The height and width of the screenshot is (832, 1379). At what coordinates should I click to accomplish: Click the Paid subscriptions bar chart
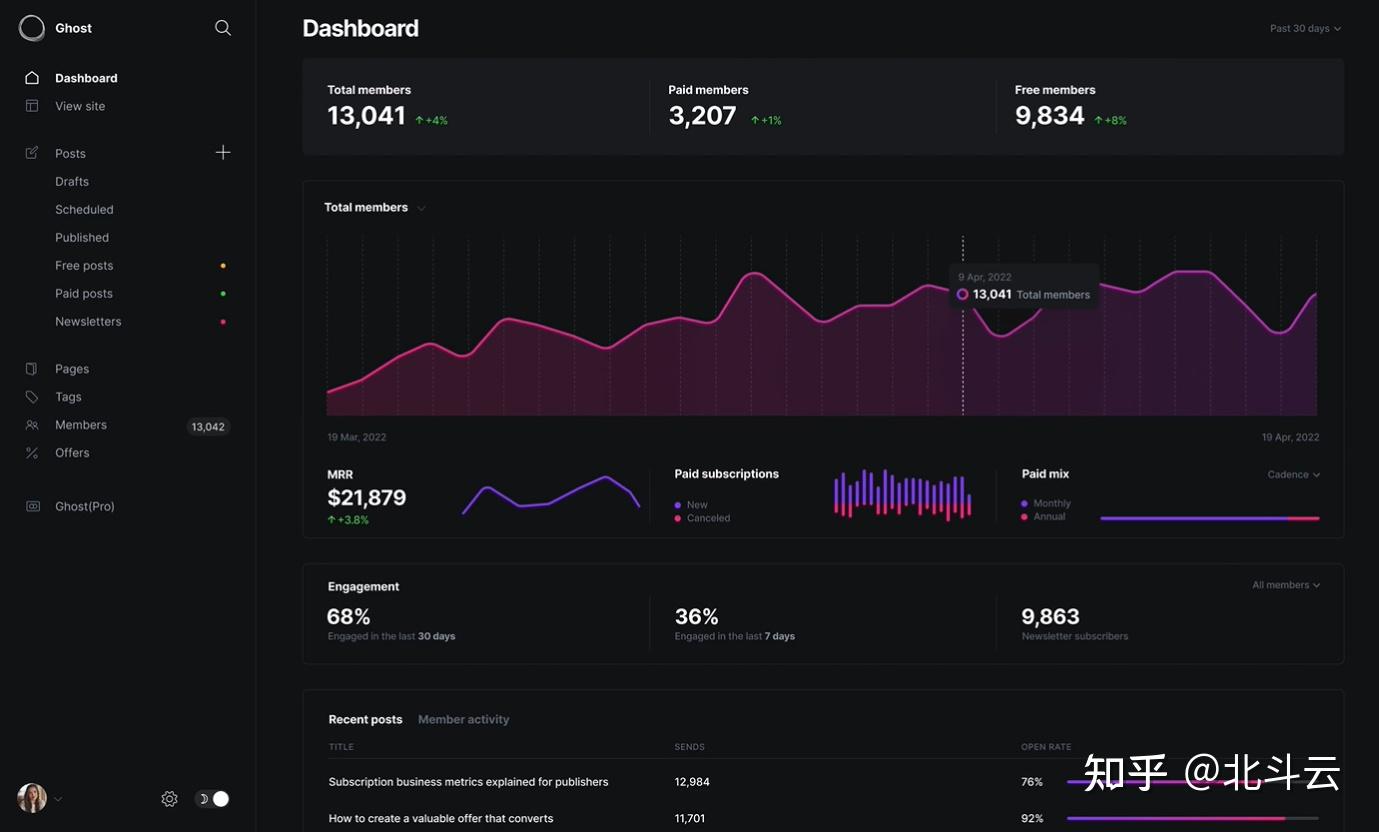pyautogui.click(x=902, y=495)
